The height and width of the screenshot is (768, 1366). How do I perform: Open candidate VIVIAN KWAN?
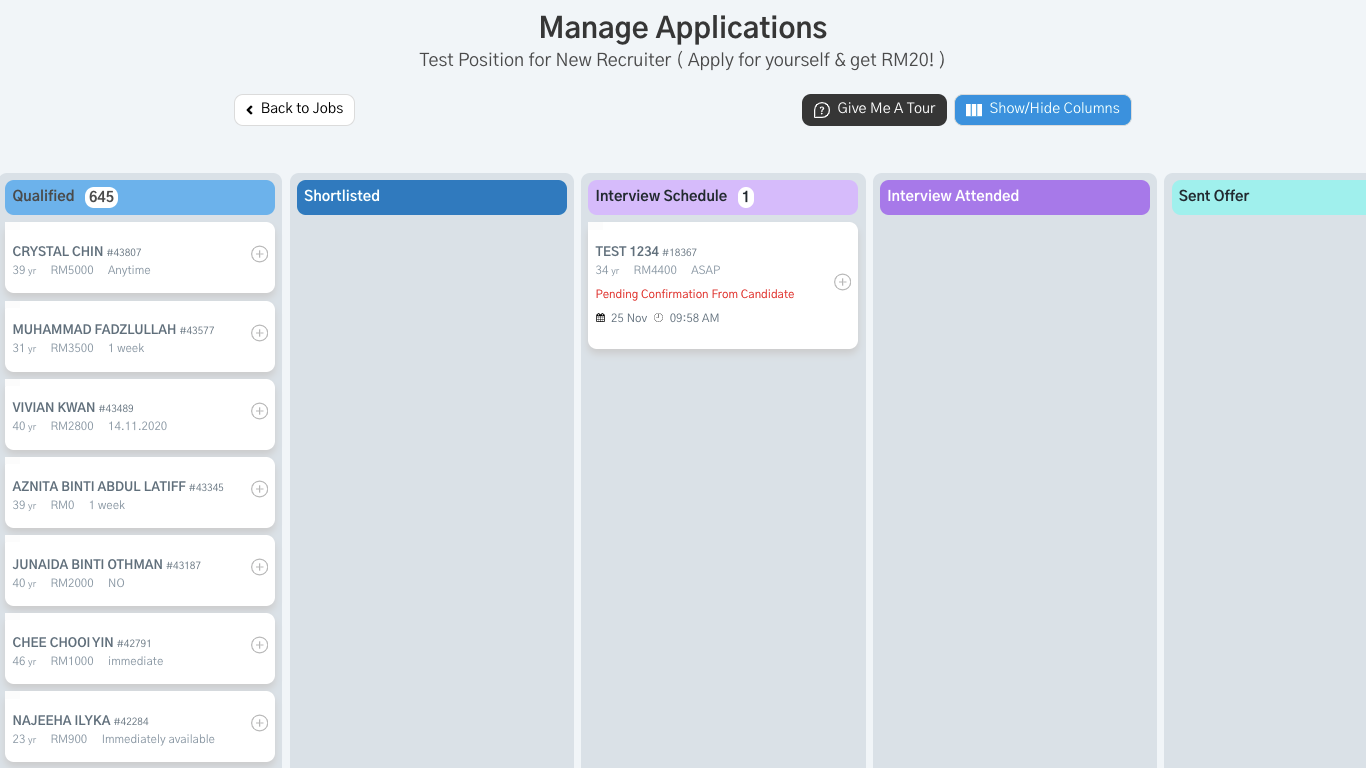click(54, 408)
